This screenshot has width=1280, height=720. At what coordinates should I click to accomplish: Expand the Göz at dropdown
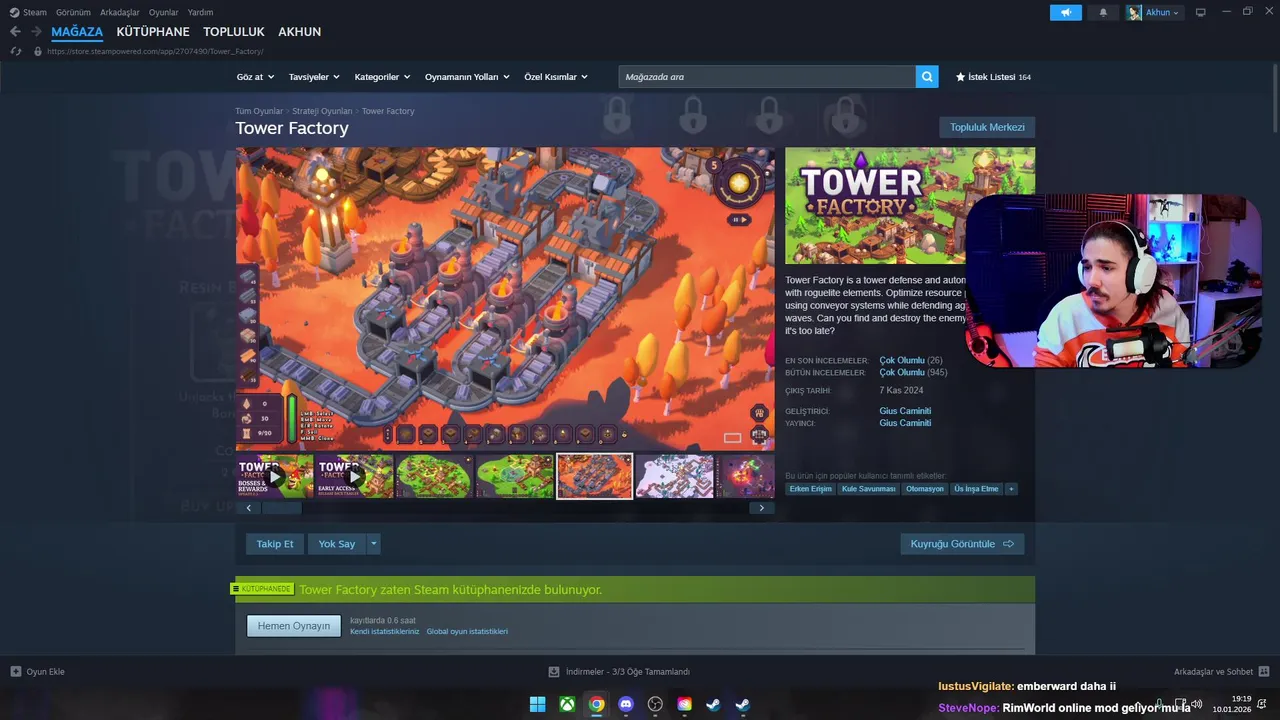(x=254, y=77)
